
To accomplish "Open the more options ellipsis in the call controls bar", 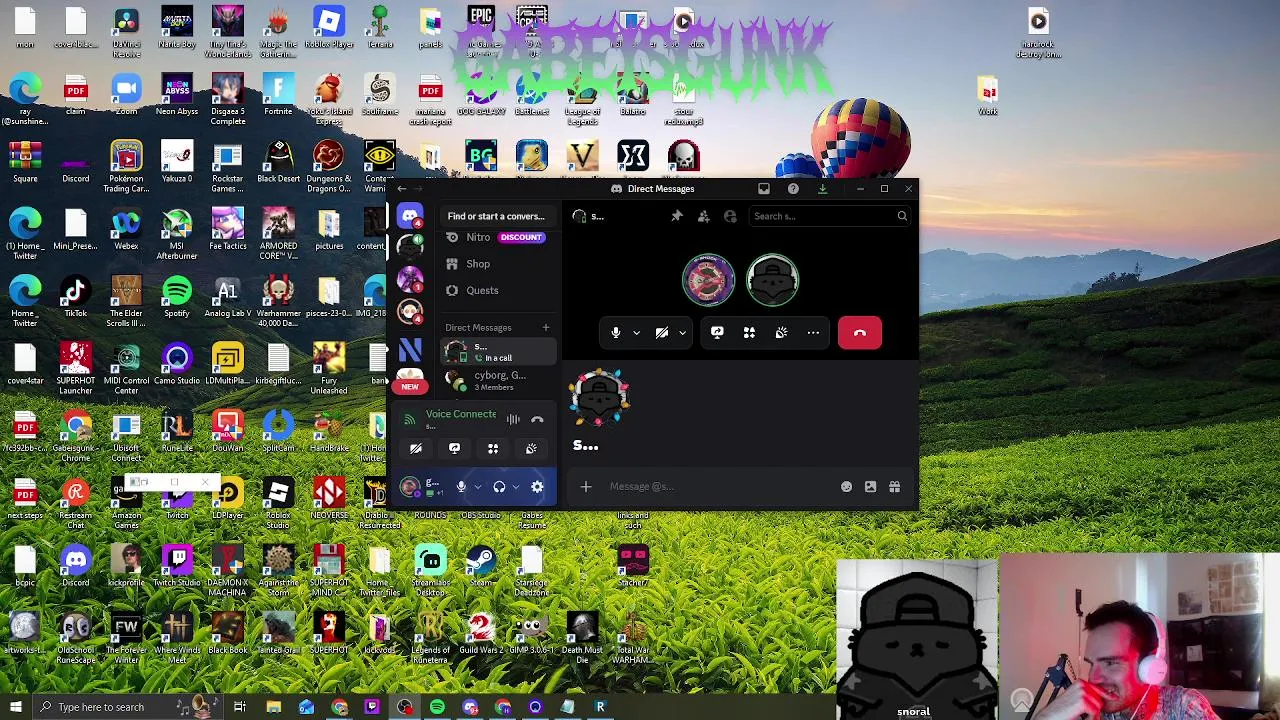I will click(x=813, y=333).
